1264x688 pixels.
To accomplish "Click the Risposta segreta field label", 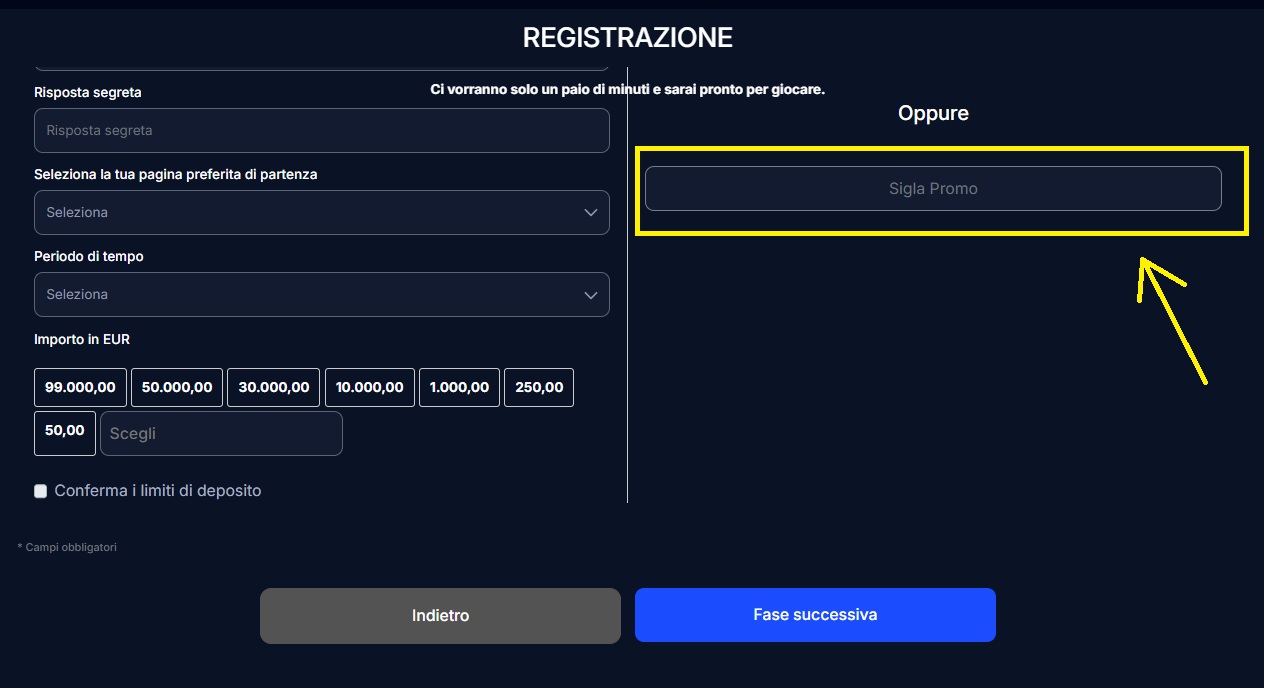I will pyautogui.click(x=88, y=93).
